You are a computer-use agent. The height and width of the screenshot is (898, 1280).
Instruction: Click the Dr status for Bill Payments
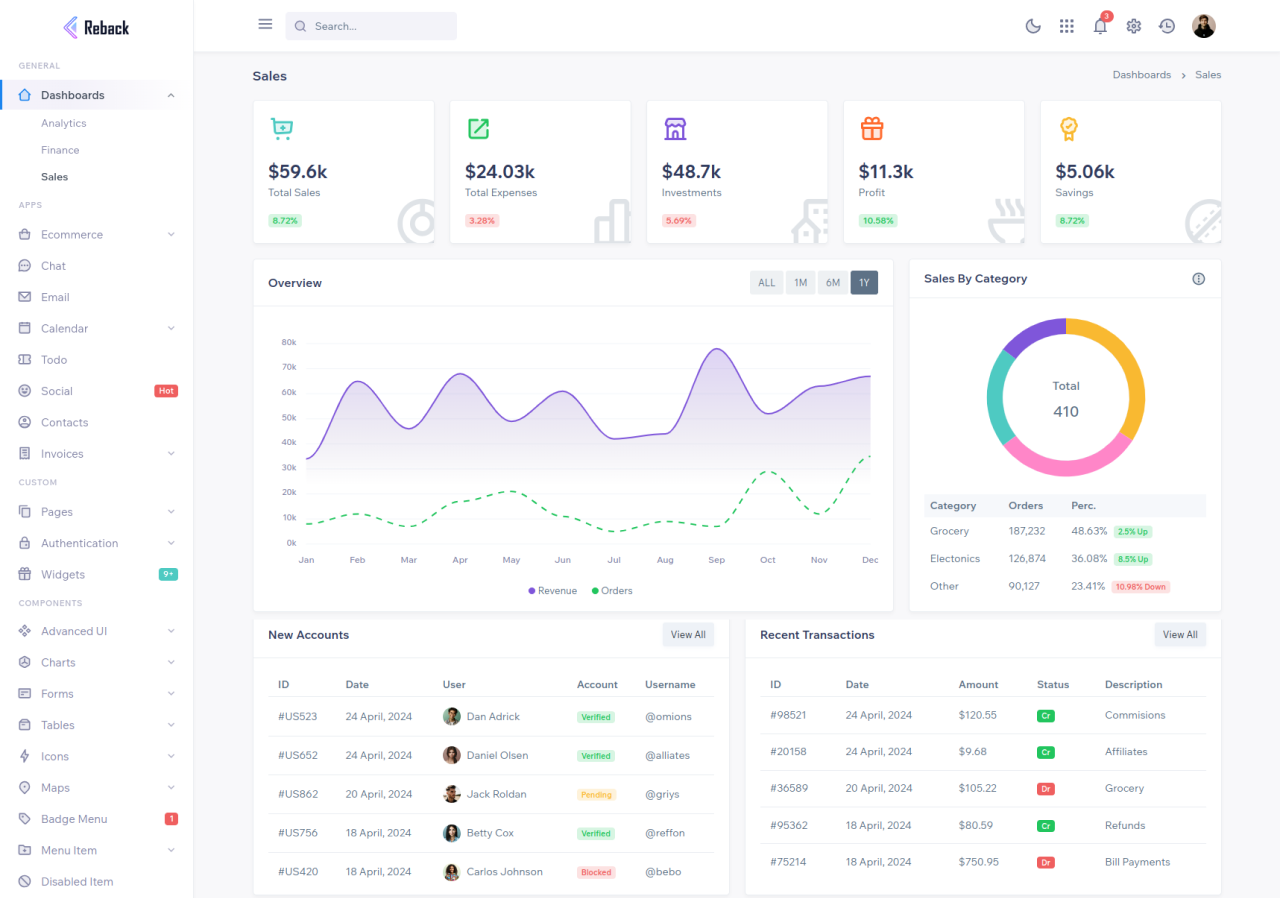1046,862
